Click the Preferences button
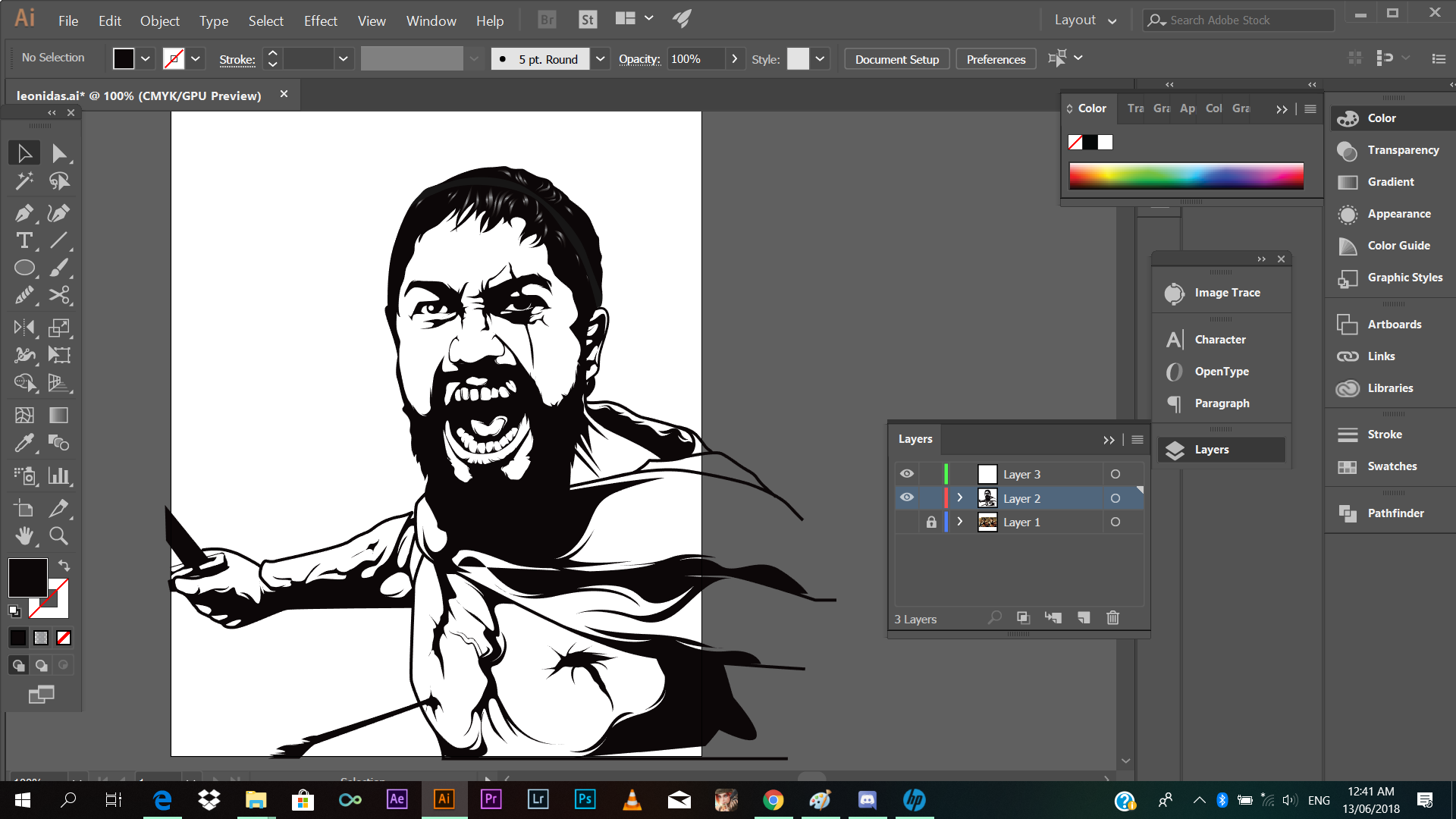Screen dimensions: 1456x819 coord(996,59)
